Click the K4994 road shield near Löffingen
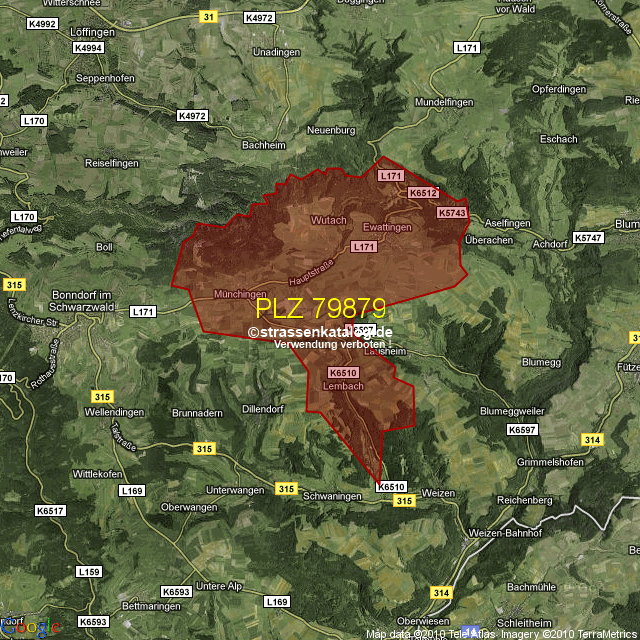This screenshot has height=640, width=640. pos(88,48)
